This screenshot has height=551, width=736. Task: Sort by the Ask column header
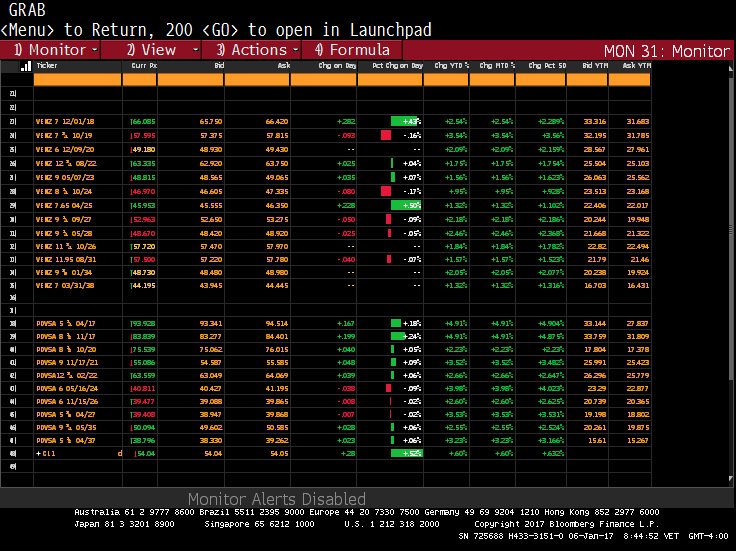(x=284, y=66)
